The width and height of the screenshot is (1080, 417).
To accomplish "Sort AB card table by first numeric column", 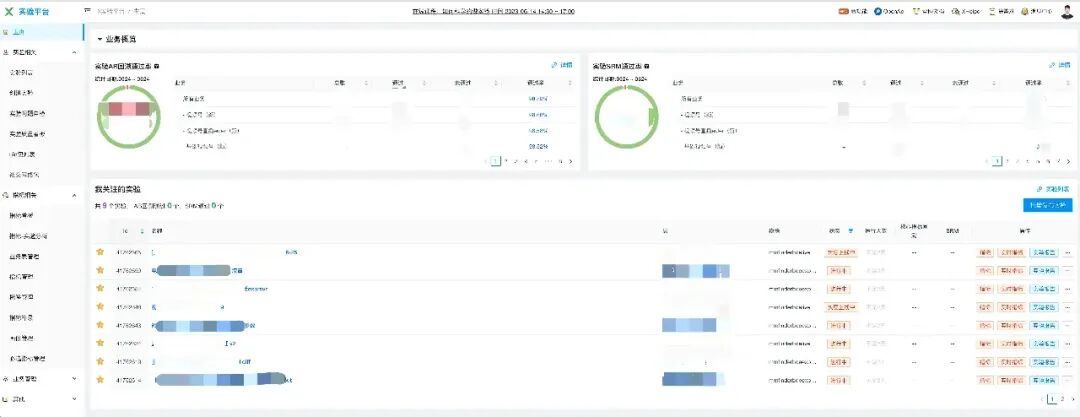I will [x=366, y=83].
